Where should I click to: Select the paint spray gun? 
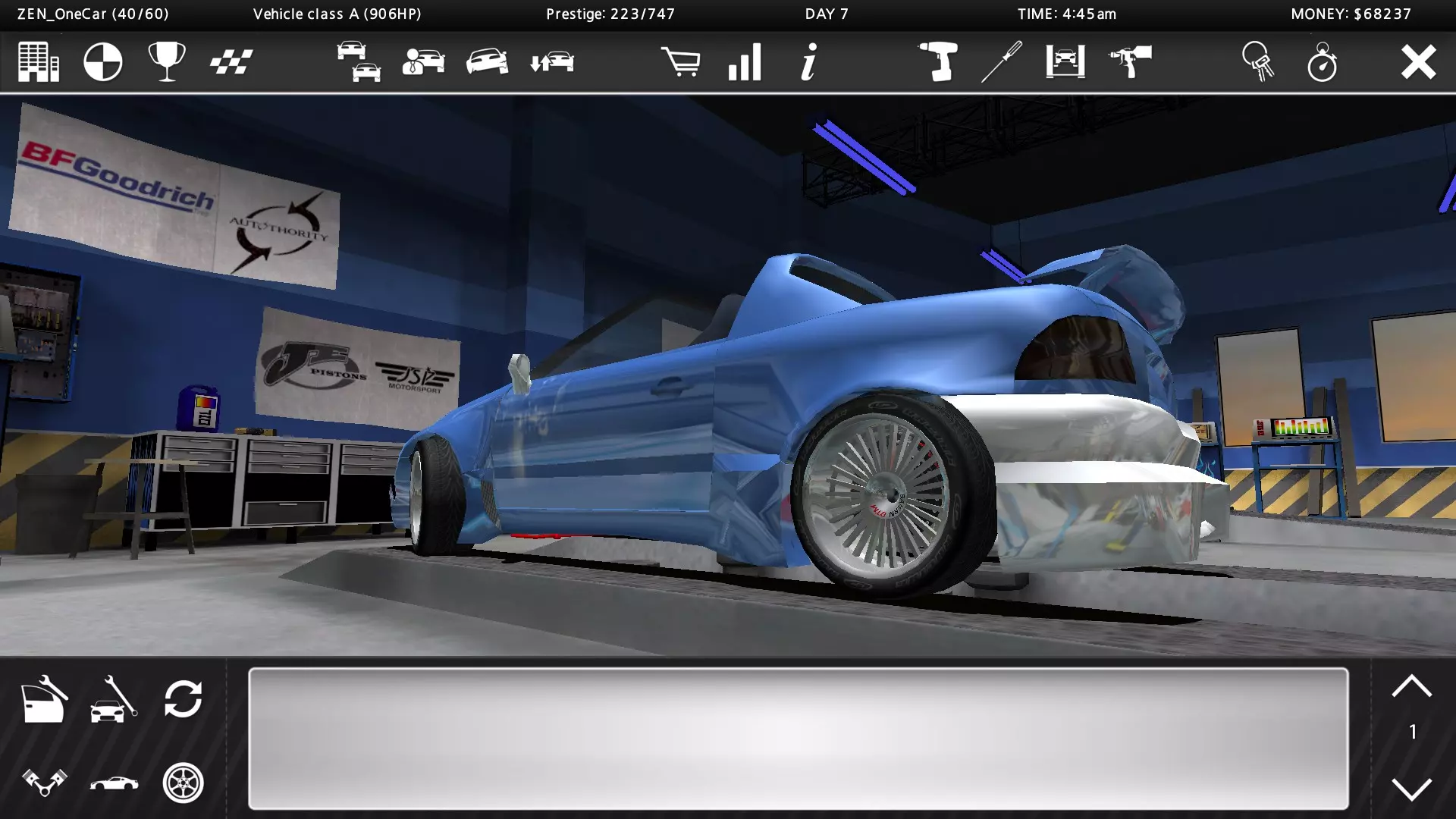pos(1129,61)
